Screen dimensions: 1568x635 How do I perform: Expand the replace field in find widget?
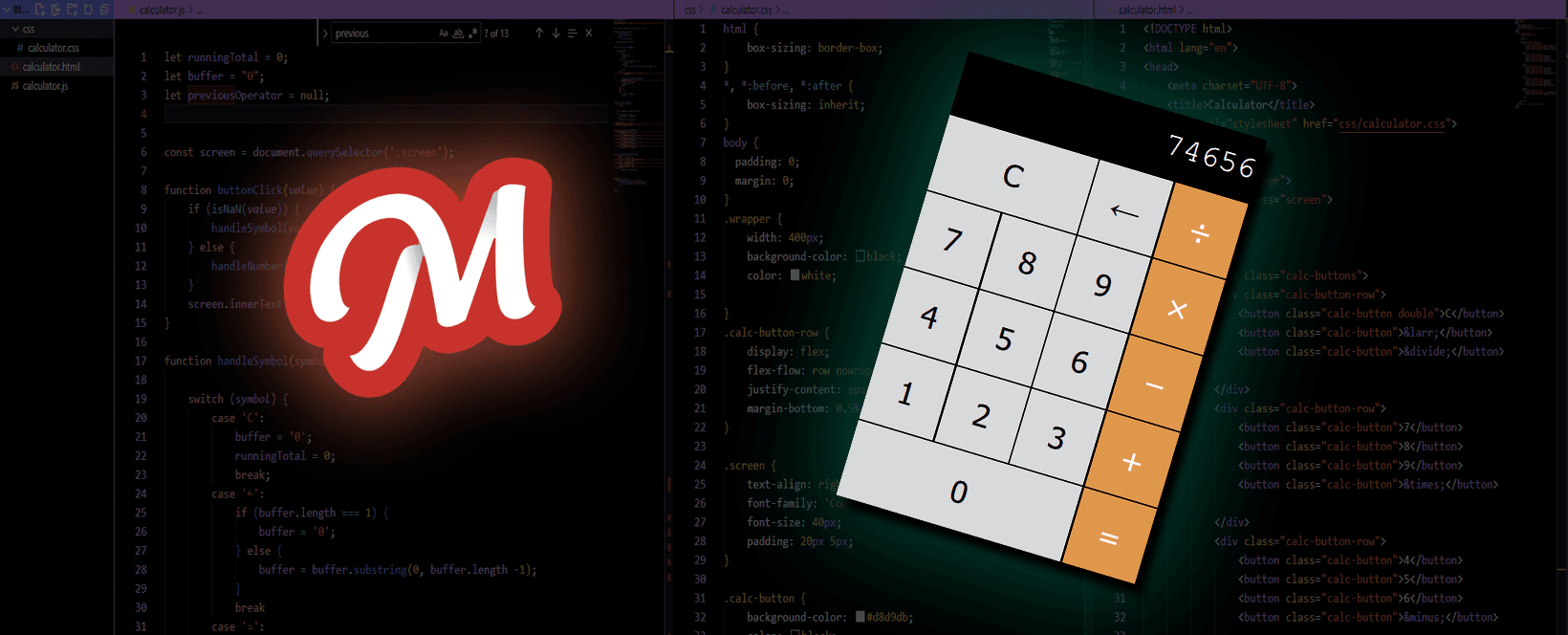click(325, 33)
